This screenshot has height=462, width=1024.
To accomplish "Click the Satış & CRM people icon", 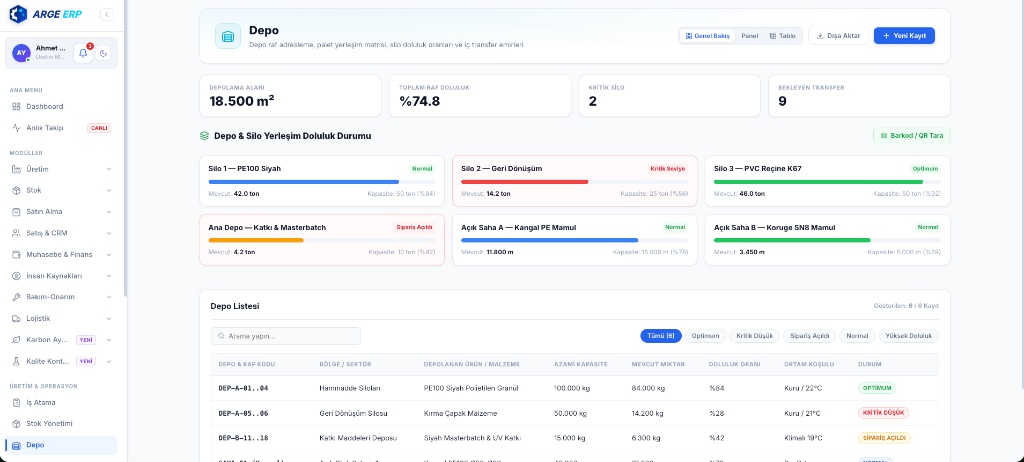I will click(16, 233).
